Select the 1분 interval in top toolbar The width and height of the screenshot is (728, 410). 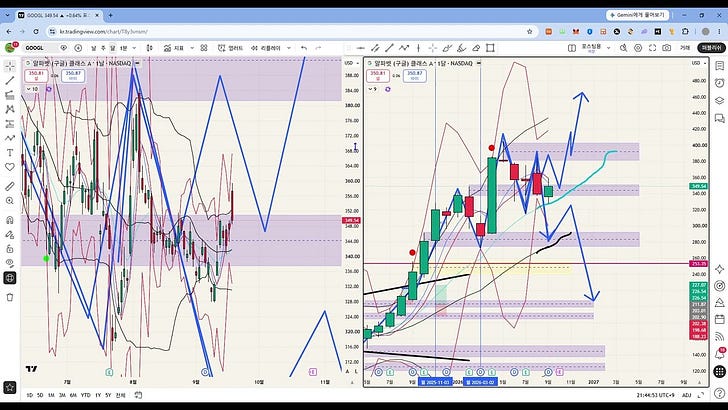click(124, 48)
